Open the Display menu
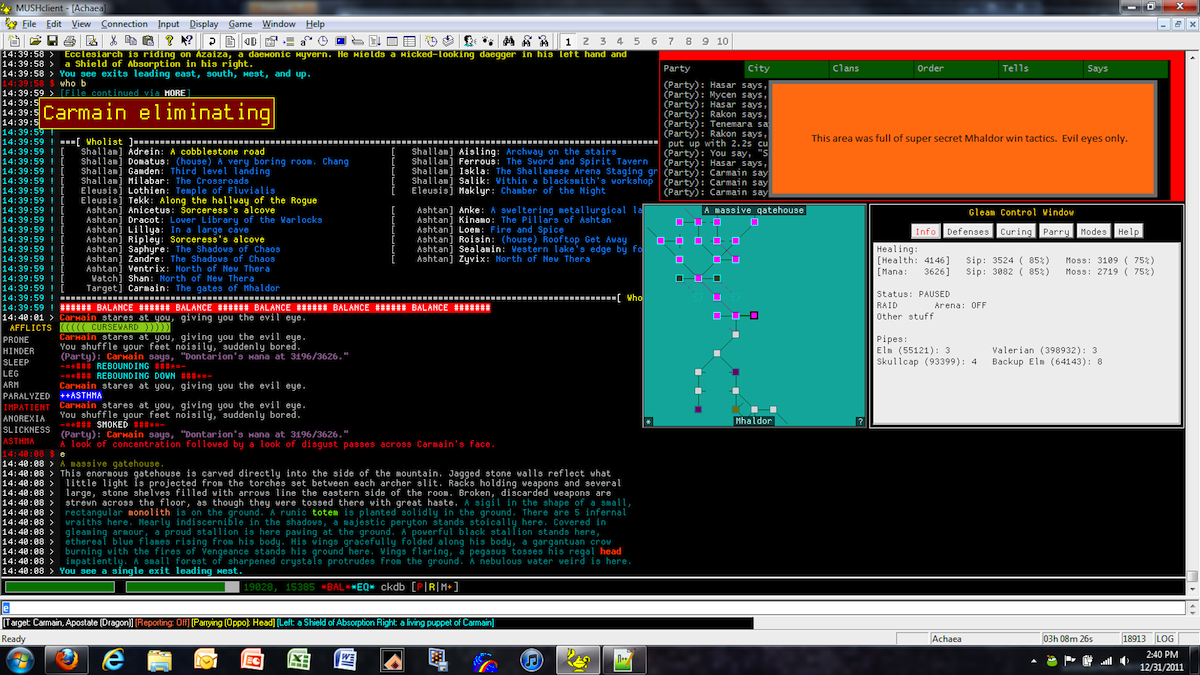This screenshot has height=675, width=1200. pos(204,23)
